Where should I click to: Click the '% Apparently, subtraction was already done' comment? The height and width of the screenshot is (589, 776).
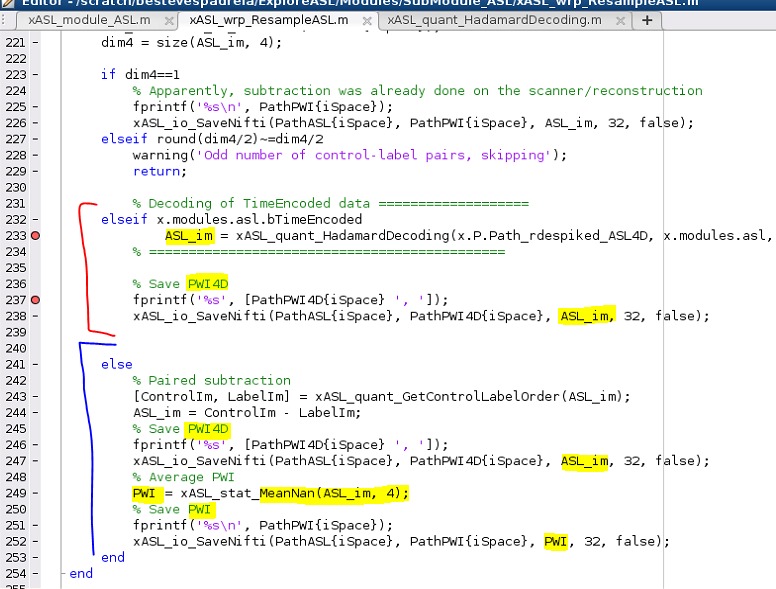point(418,91)
